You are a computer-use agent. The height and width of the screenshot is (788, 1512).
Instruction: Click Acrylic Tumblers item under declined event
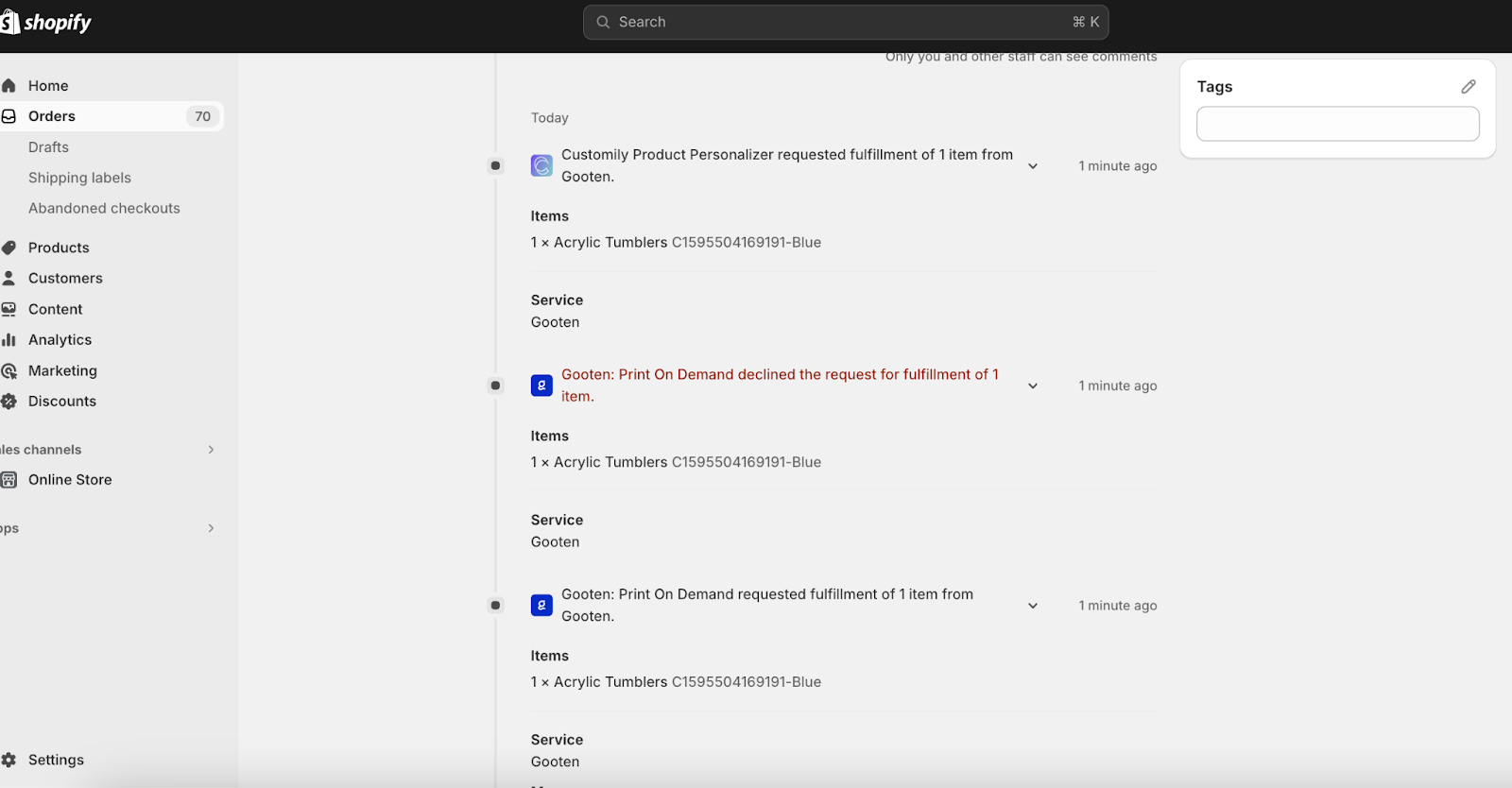tap(676, 462)
